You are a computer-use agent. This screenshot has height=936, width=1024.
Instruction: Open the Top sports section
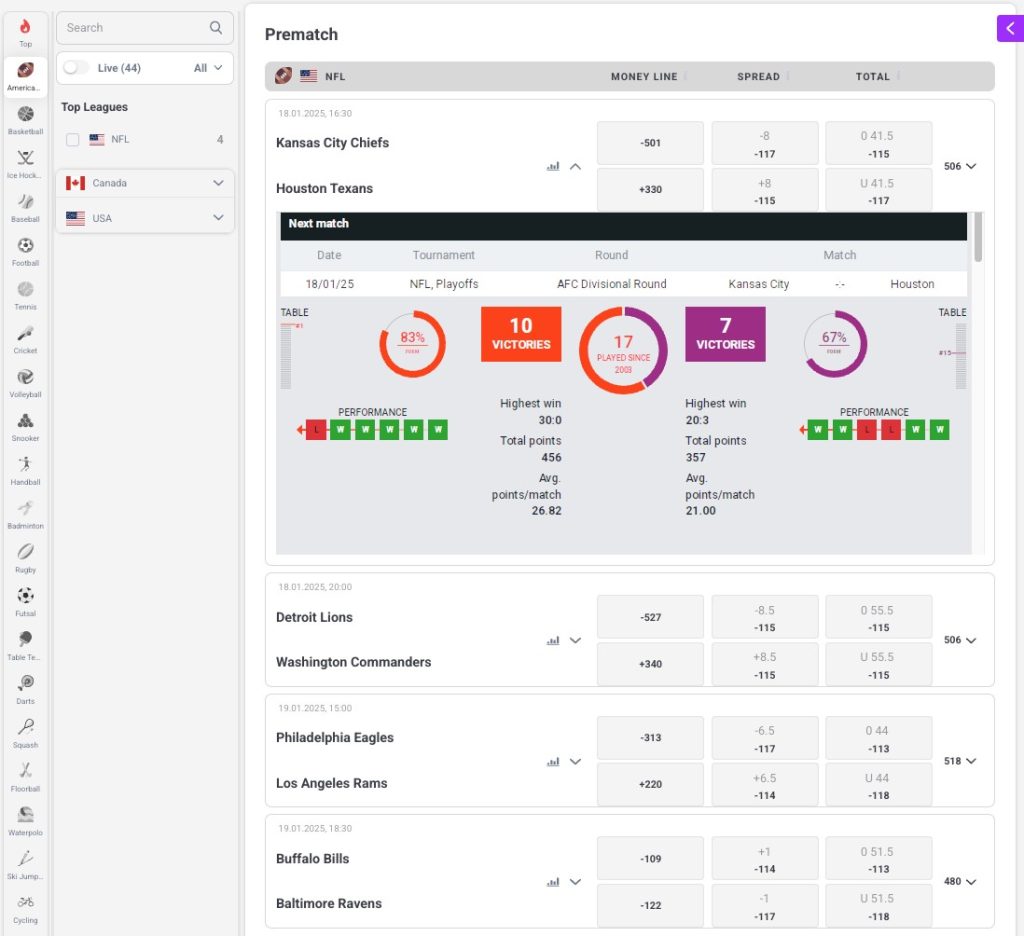click(x=25, y=33)
